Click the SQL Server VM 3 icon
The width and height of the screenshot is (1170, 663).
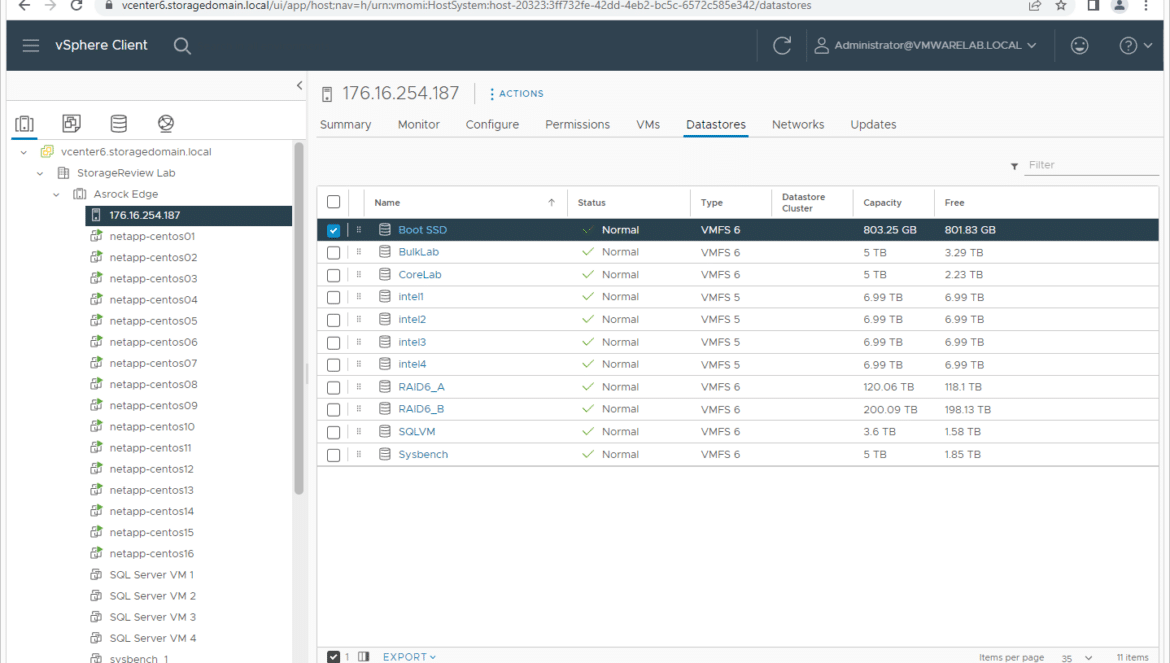point(96,617)
